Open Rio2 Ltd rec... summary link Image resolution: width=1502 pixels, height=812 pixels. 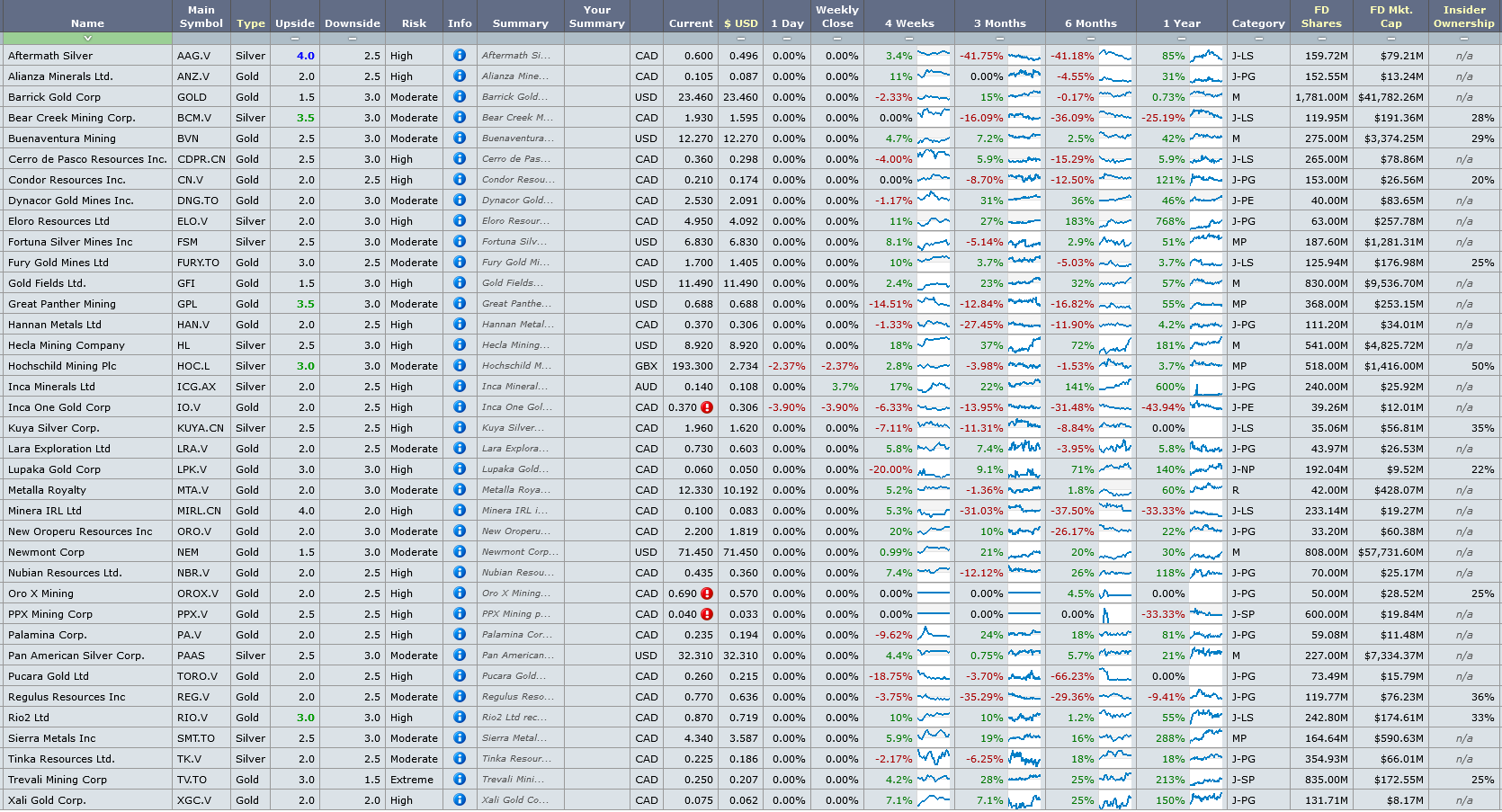(515, 718)
